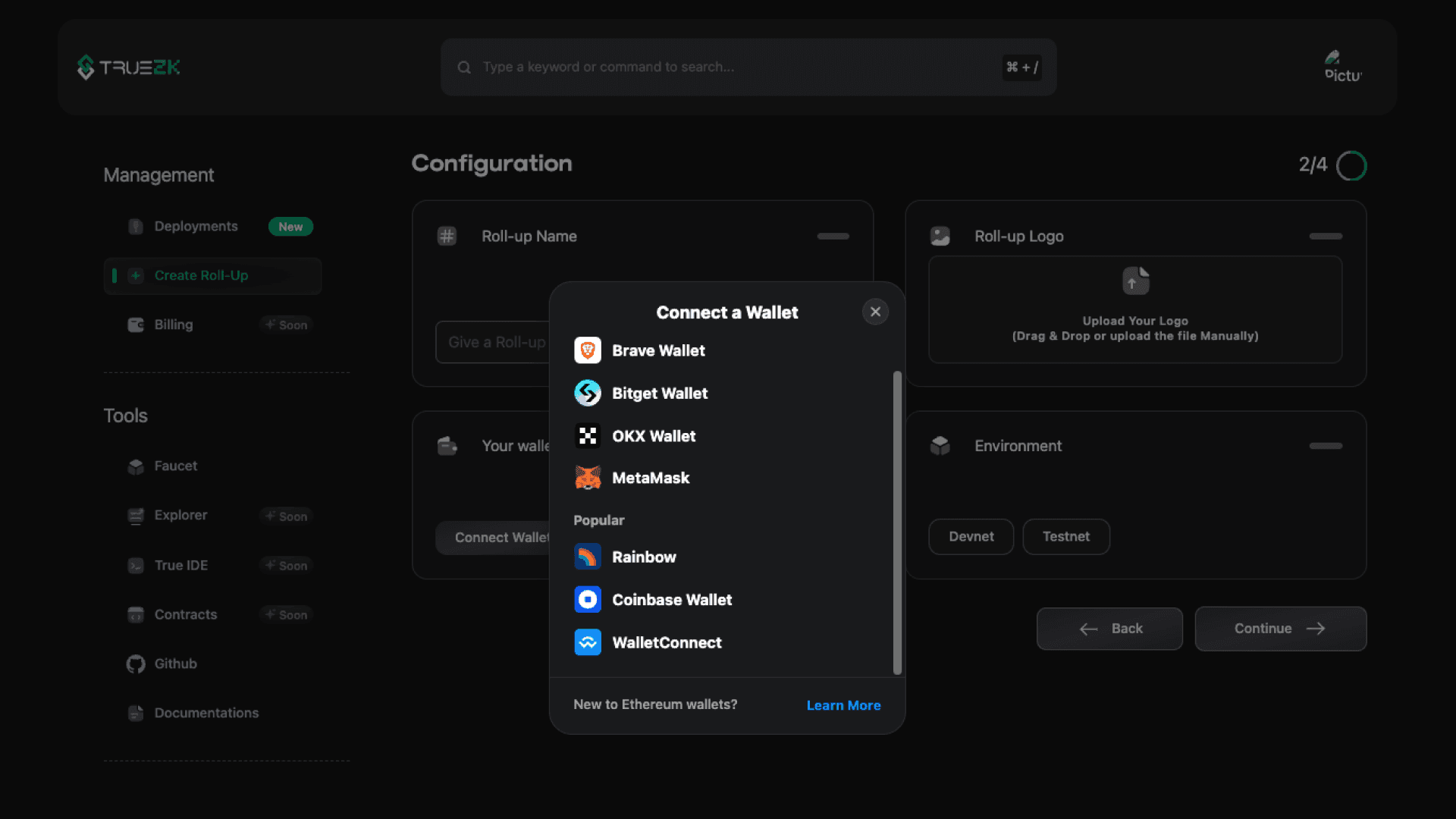This screenshot has width=1456, height=819.
Task: Select the Coinbase Wallet icon
Action: (x=588, y=600)
